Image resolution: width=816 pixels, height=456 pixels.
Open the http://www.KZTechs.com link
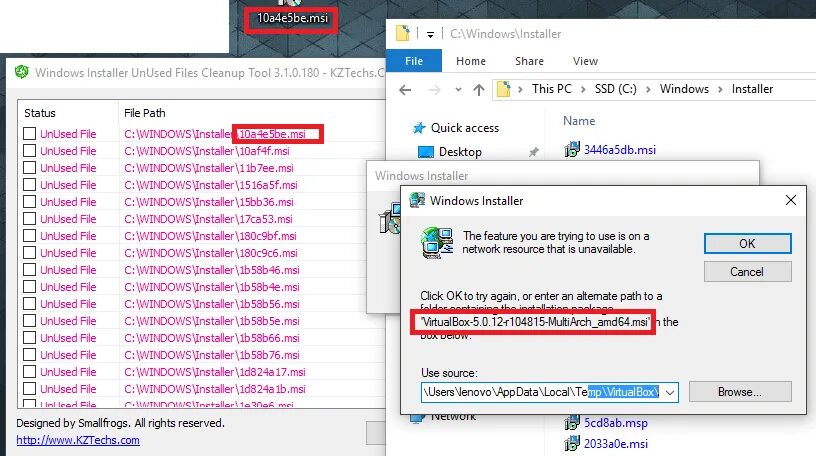(x=78, y=440)
